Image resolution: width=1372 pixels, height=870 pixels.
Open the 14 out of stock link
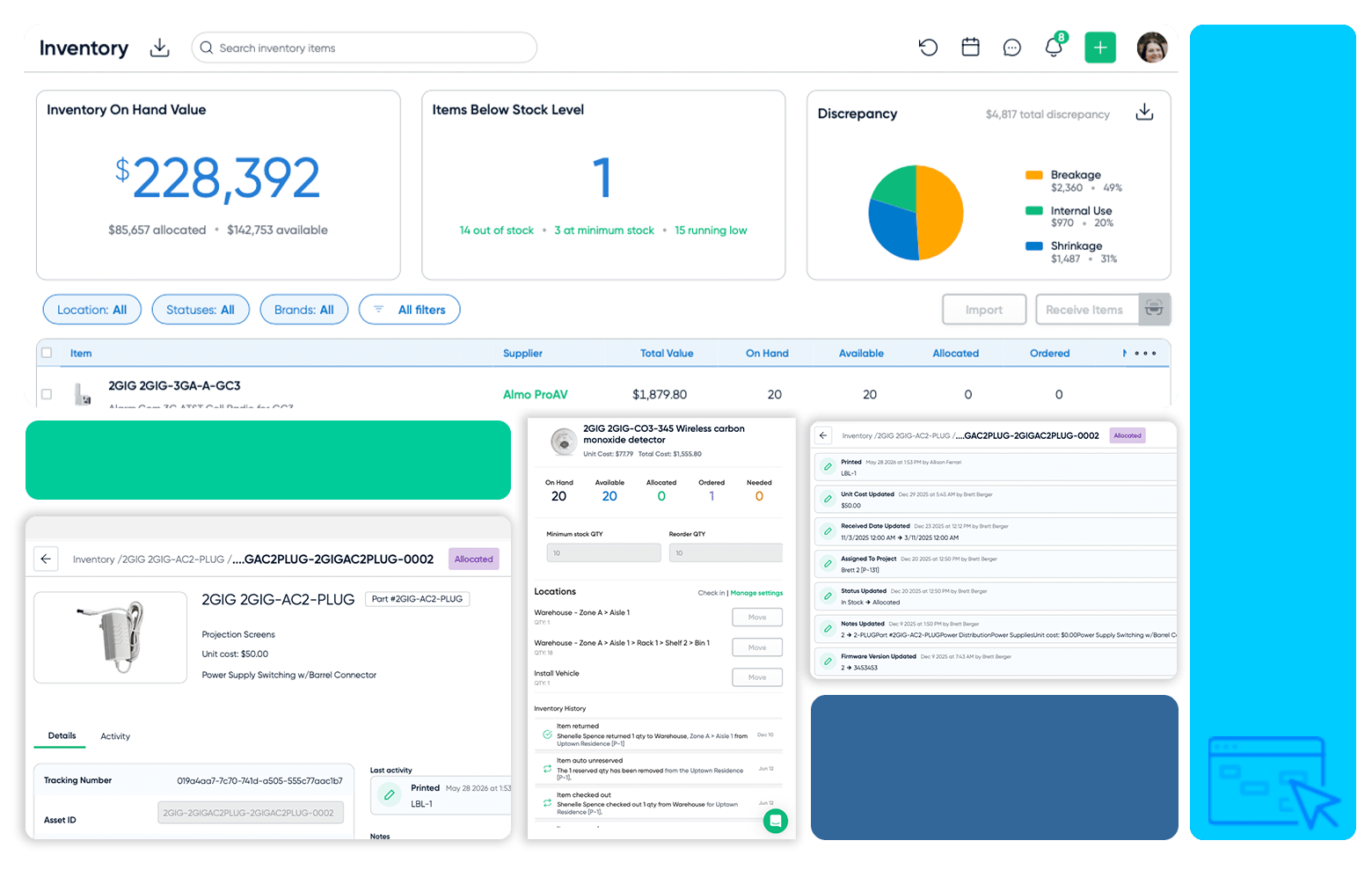[x=496, y=230]
